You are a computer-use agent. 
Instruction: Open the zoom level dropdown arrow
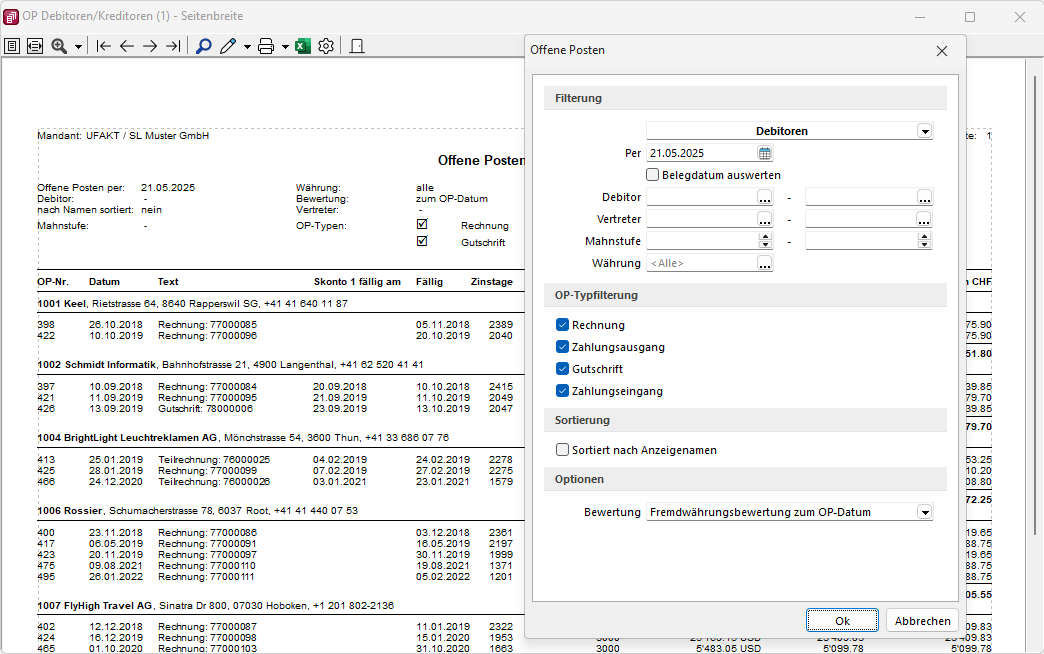coord(78,47)
